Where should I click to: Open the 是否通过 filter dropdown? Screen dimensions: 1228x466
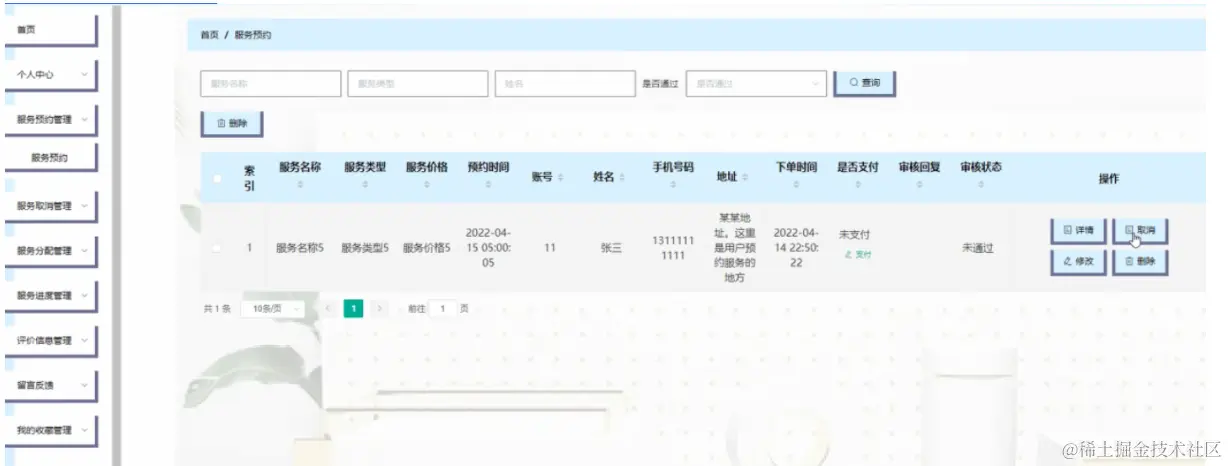[756, 84]
